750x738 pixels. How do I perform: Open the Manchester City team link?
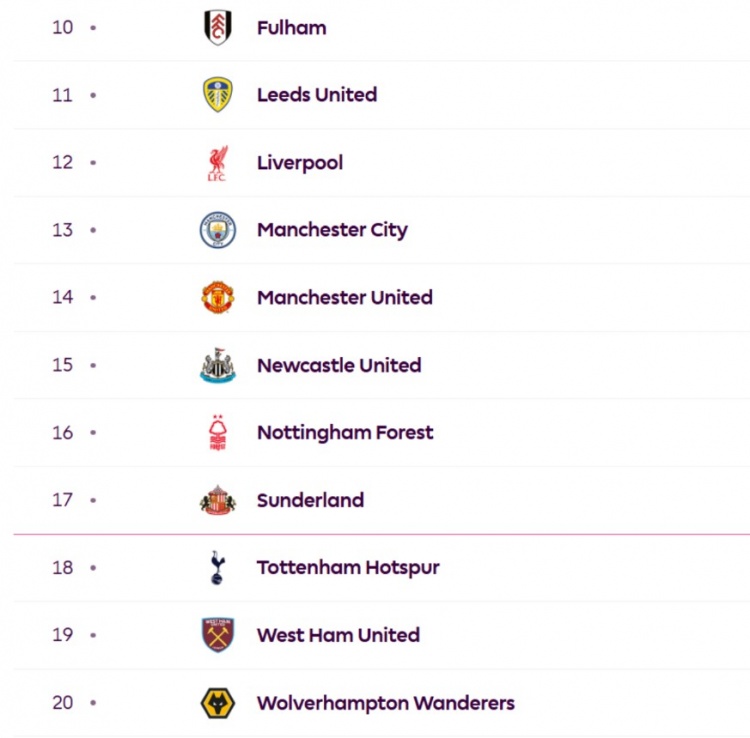point(332,231)
